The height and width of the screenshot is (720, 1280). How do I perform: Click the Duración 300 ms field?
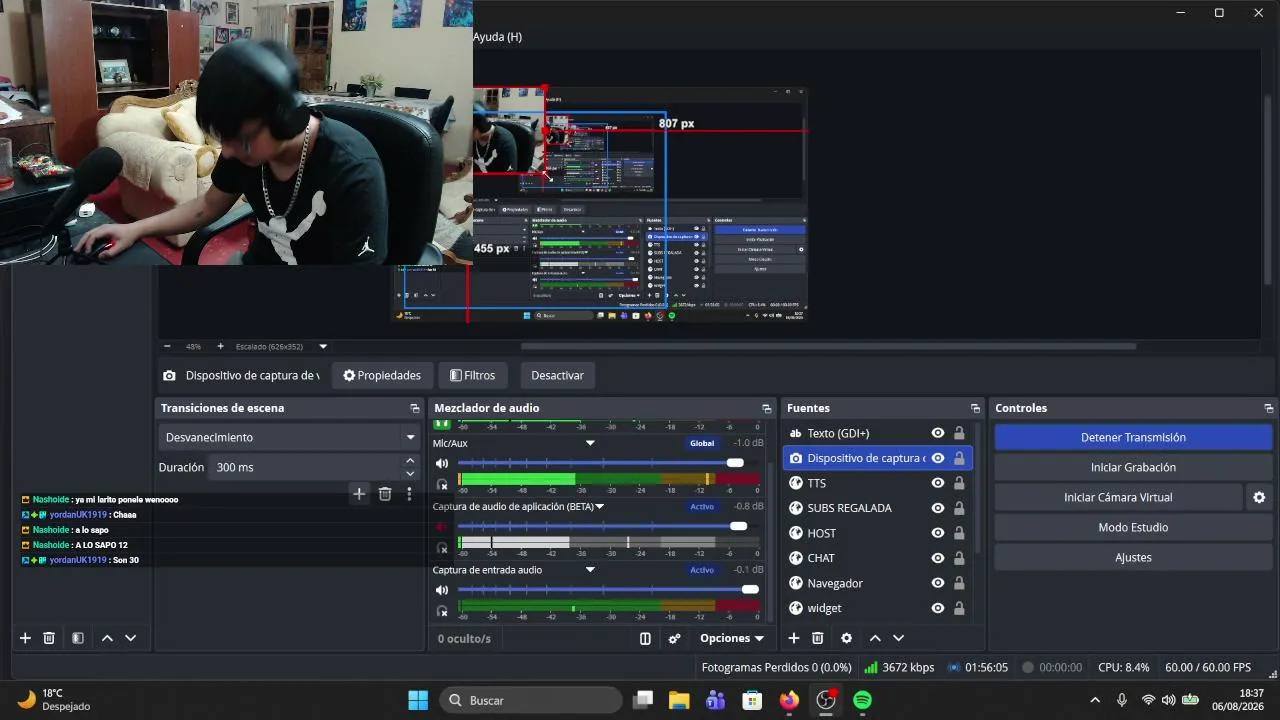tap(306, 467)
